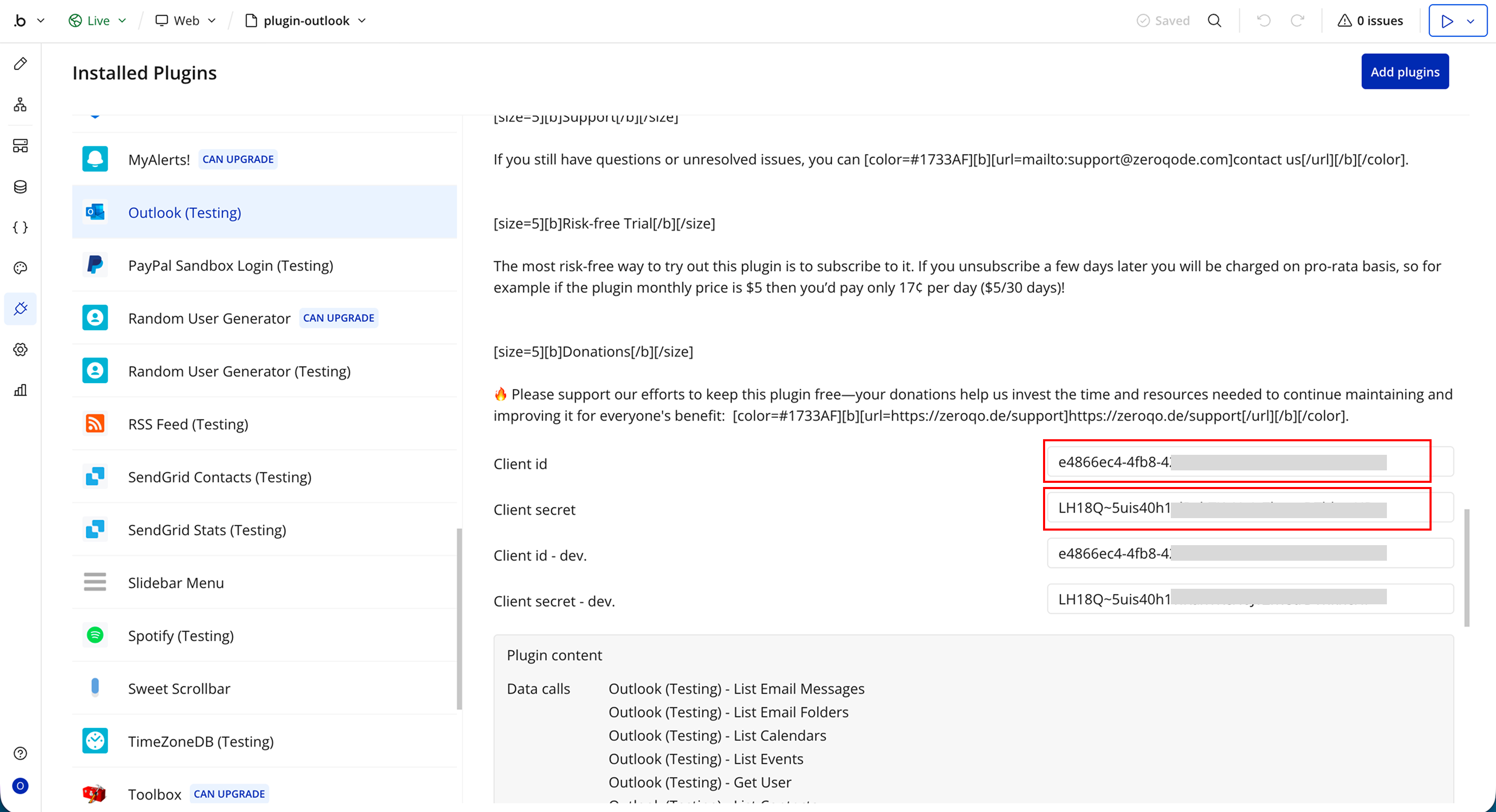Select PayPal Sandbox Login (Testing) plugin
Image resolution: width=1496 pixels, height=812 pixels.
231,265
